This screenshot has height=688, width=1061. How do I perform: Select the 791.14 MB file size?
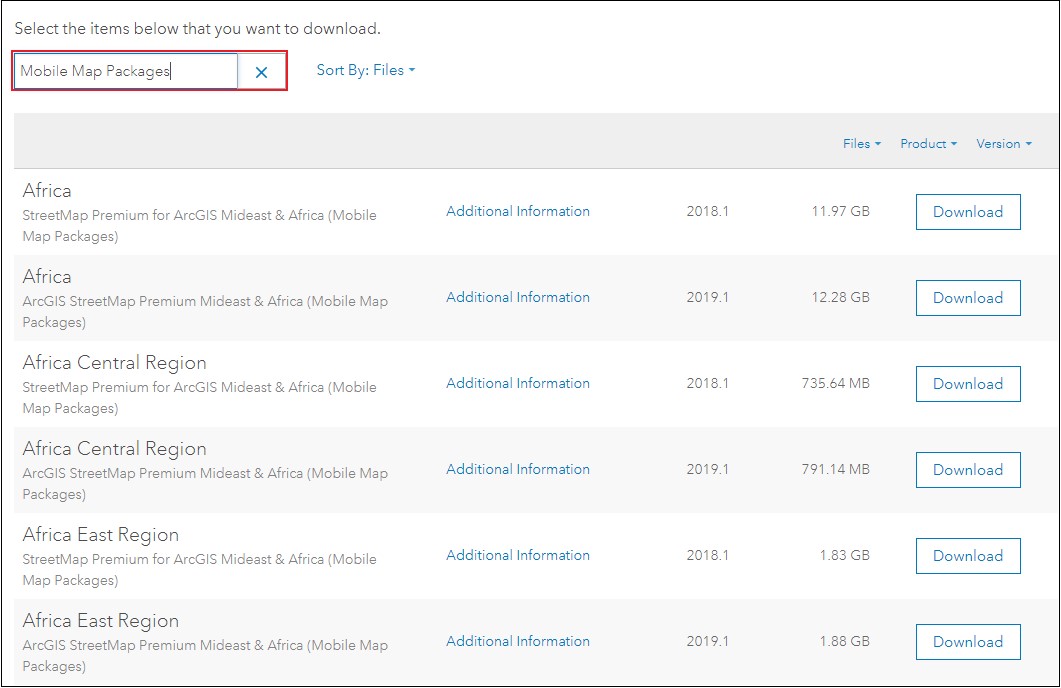click(x=836, y=469)
